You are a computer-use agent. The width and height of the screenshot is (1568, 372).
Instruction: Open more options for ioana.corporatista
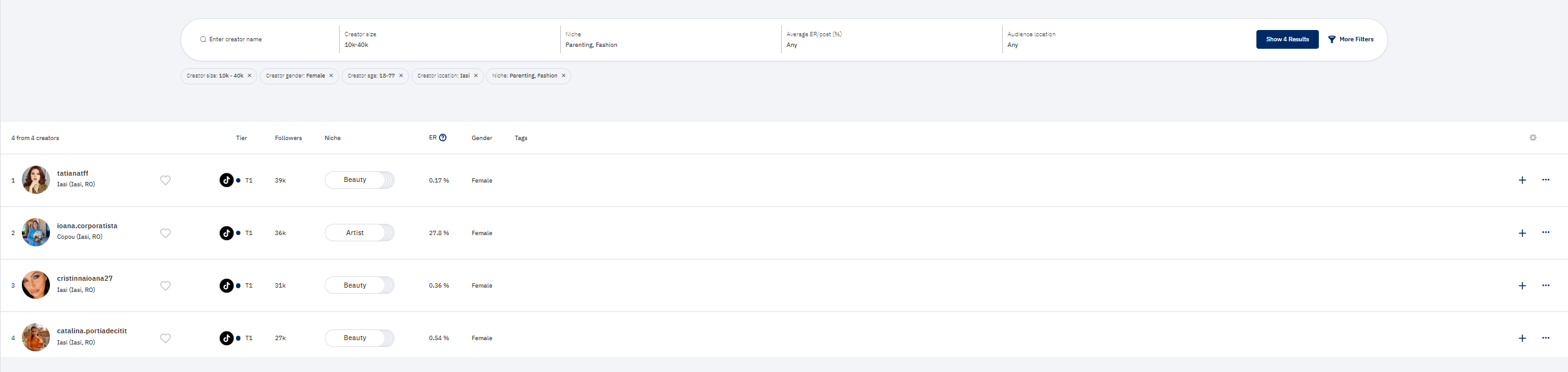1546,233
